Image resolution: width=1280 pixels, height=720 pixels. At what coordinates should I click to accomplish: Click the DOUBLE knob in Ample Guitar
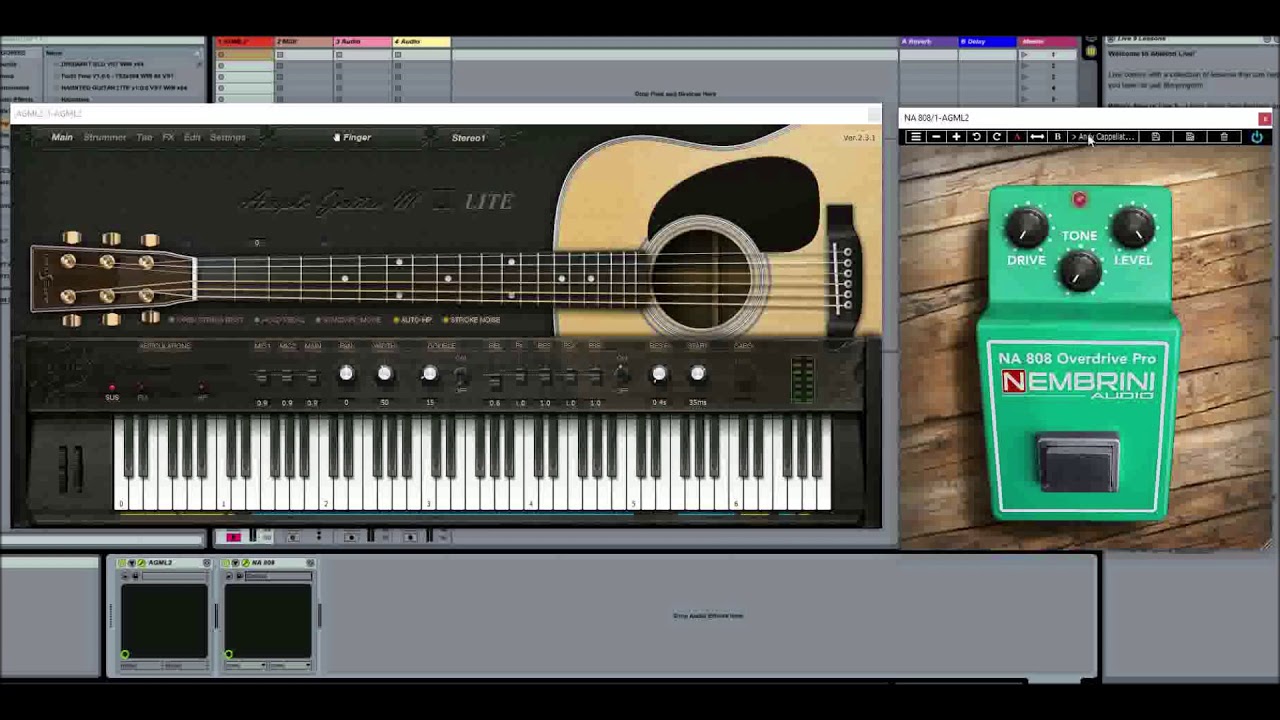pos(429,374)
